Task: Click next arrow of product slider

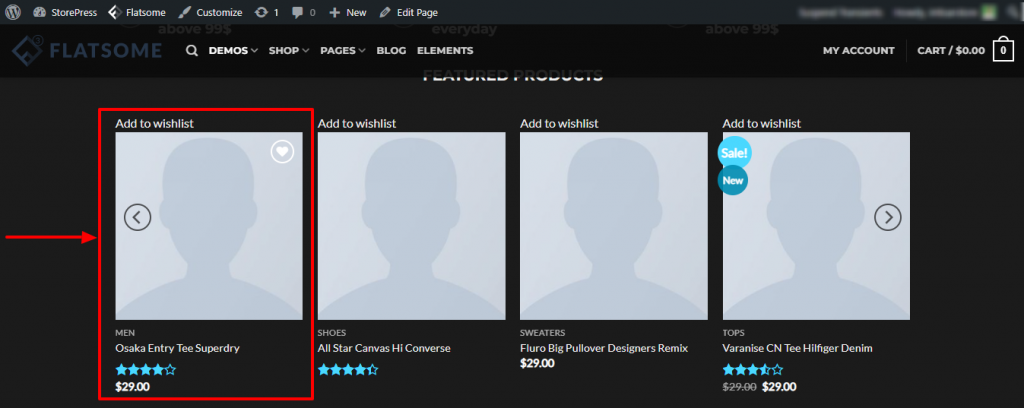Action: point(888,217)
